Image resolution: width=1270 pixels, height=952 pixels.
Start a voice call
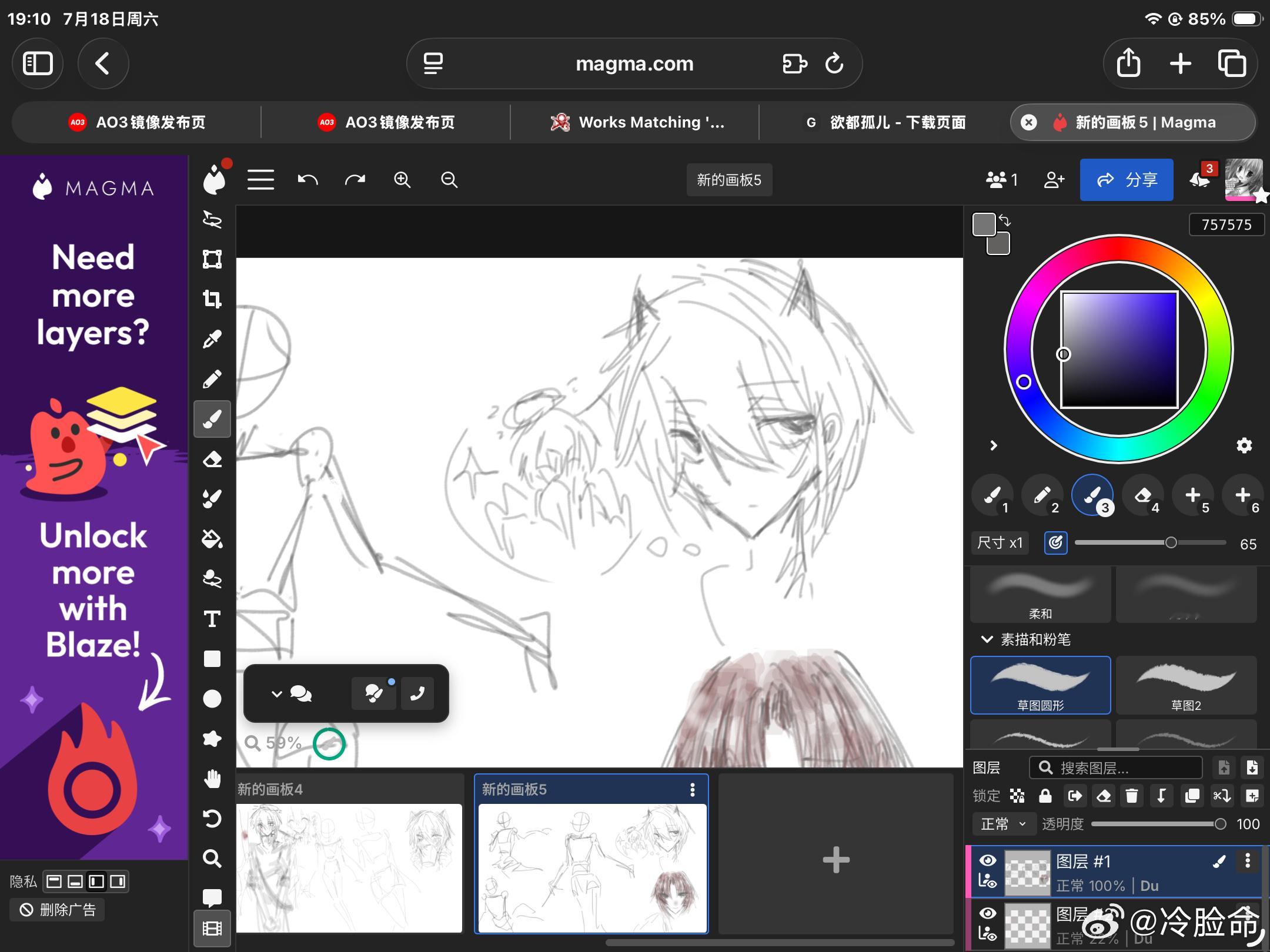[x=417, y=693]
